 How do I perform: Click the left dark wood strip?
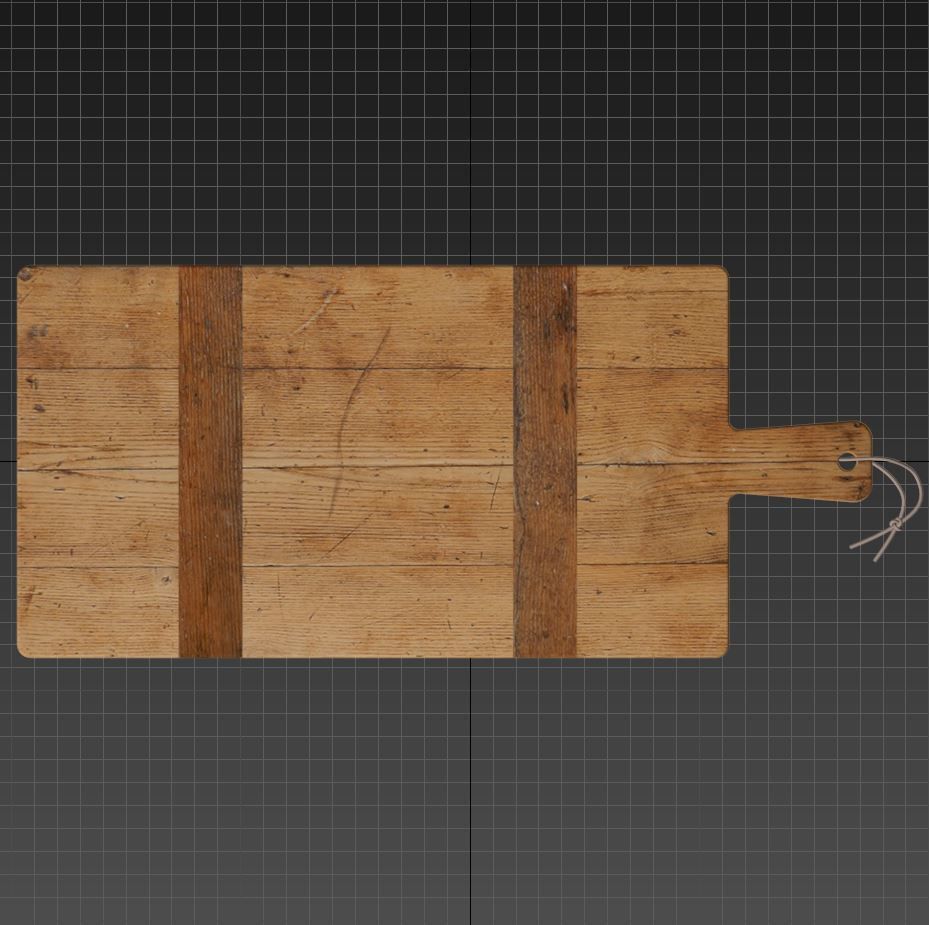pos(210,462)
